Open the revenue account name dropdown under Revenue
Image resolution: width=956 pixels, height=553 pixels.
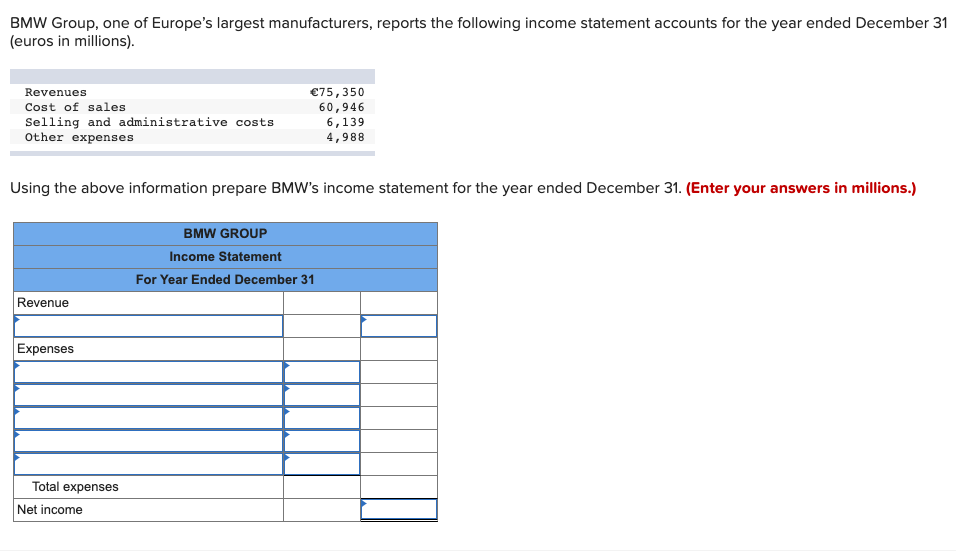pyautogui.click(x=148, y=326)
